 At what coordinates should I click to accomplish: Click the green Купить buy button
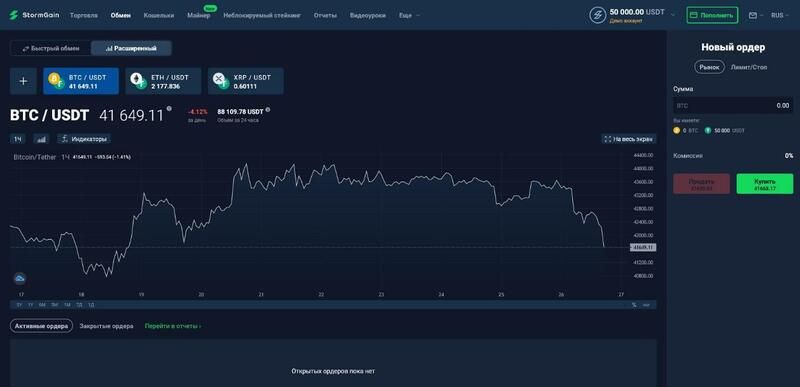point(765,184)
